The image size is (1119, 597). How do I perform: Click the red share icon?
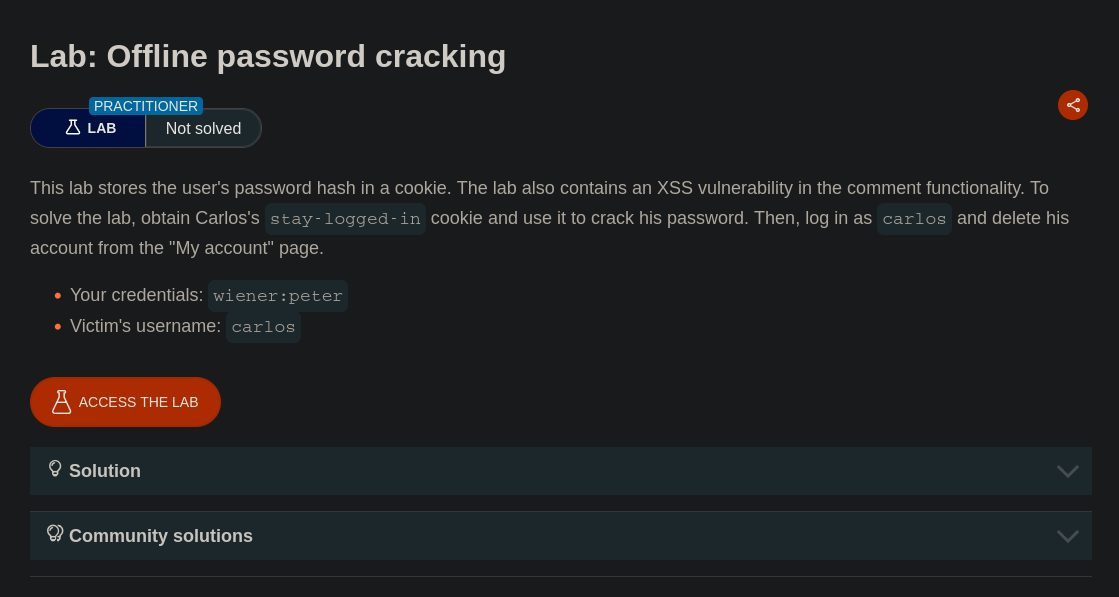tap(1073, 105)
